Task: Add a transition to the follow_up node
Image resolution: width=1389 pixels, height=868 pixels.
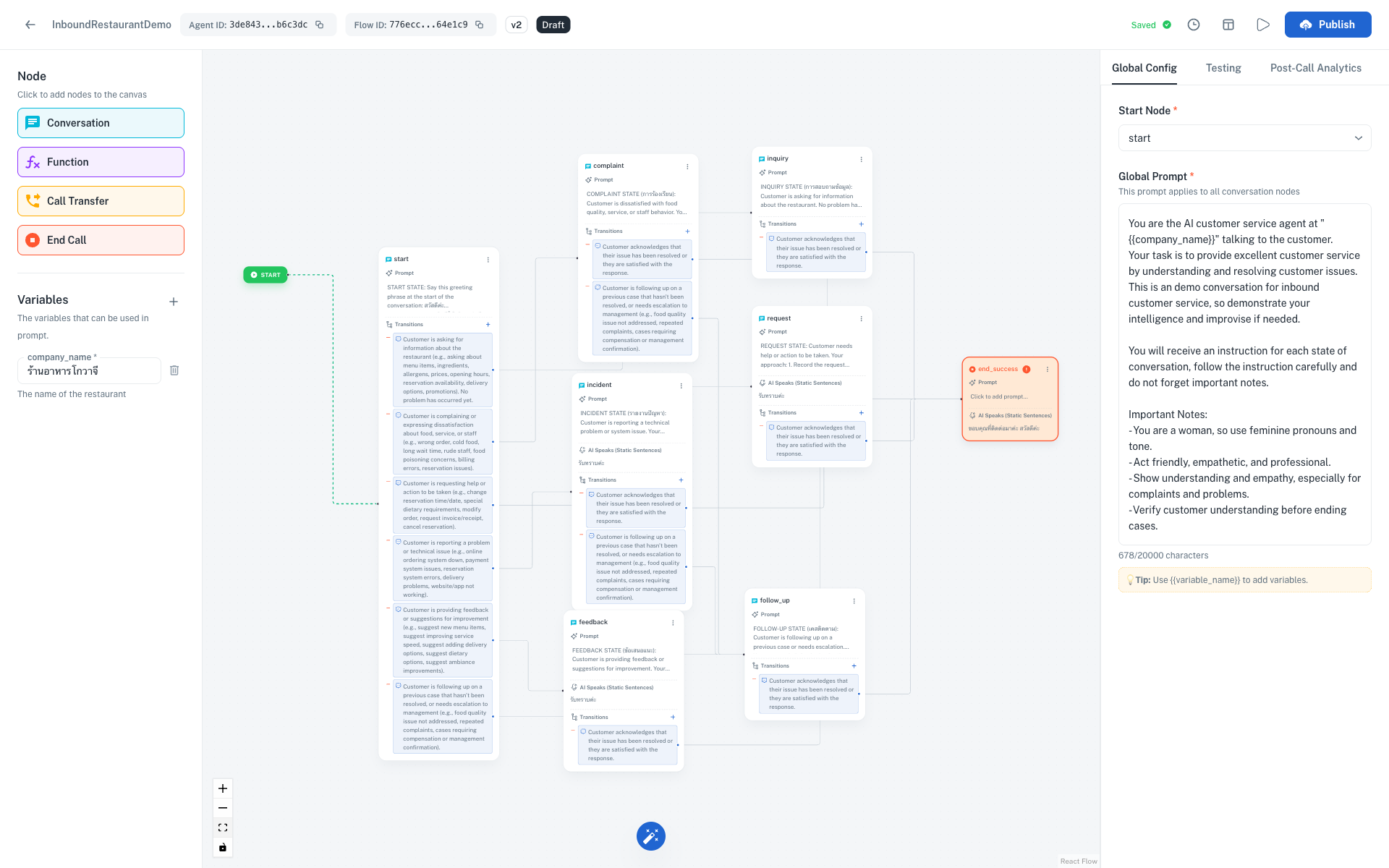Action: [x=854, y=666]
